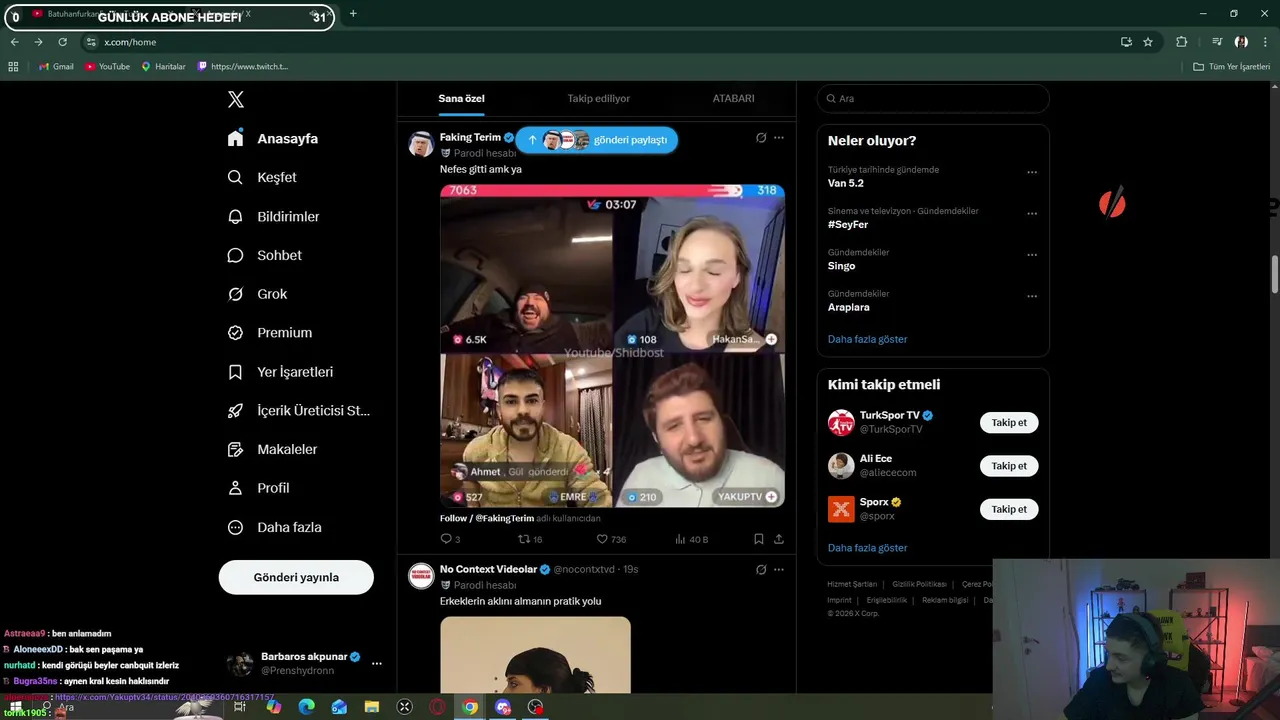The image size is (1280, 720).
Task: Open Microsoft Edge from taskbar
Action: click(306, 707)
